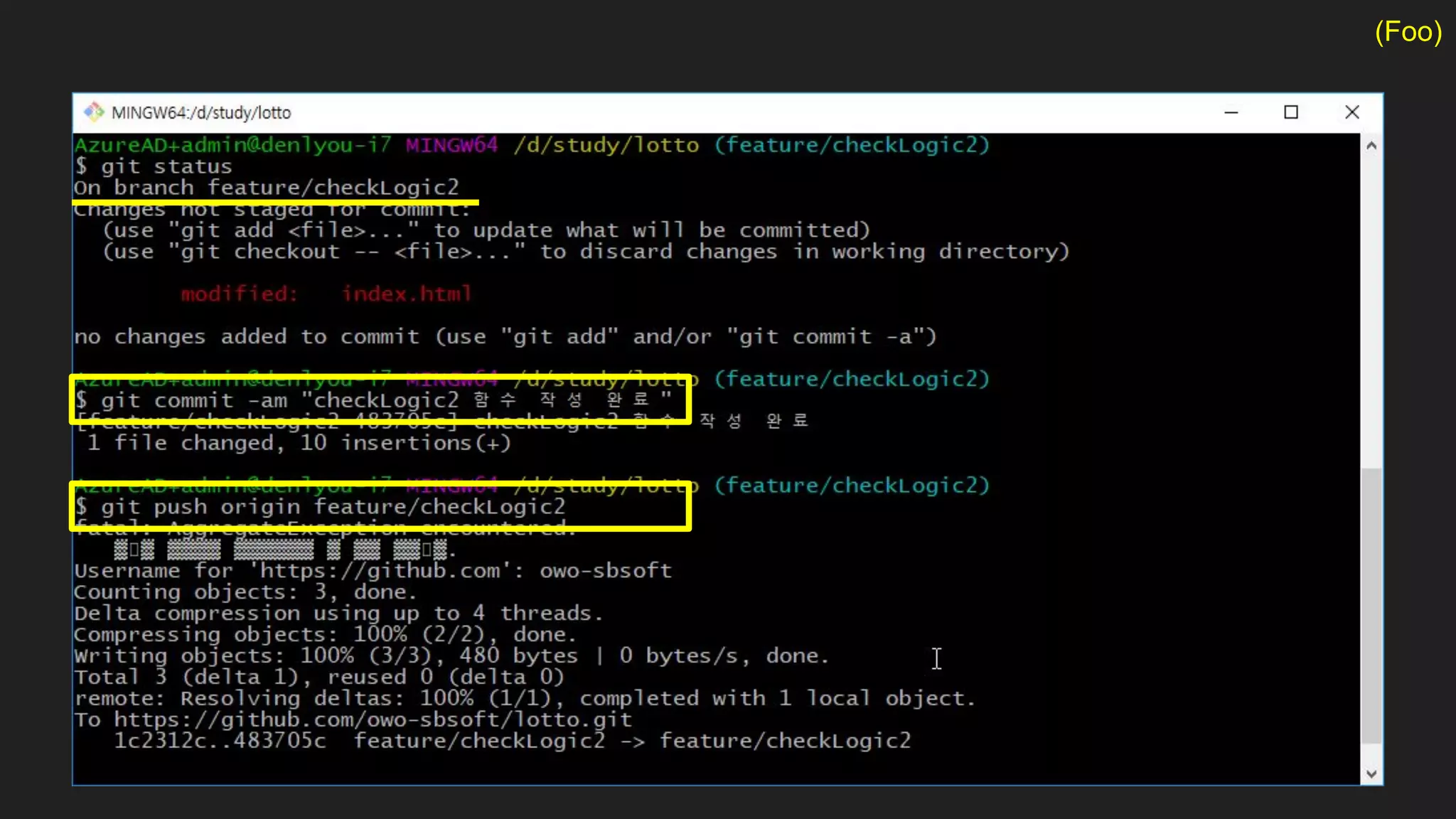Image resolution: width=1456 pixels, height=819 pixels.
Task: Click the vertical scrollbar thumb
Action: coord(1371,604)
